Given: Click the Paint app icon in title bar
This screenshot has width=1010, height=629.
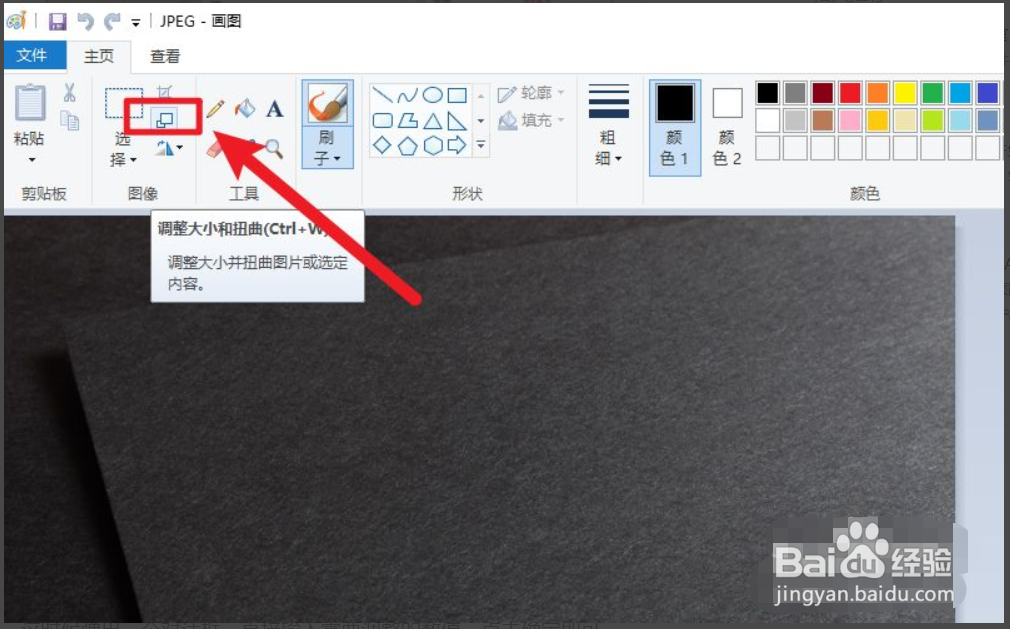Looking at the screenshot, I should point(16,21).
